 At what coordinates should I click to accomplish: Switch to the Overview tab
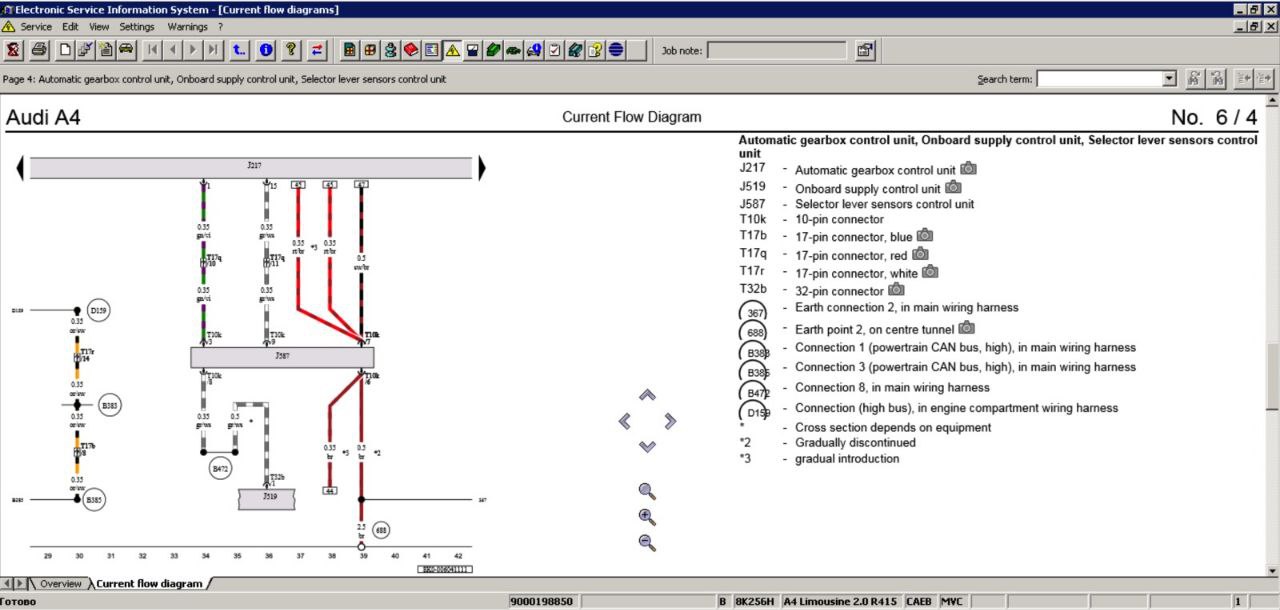[x=60, y=584]
